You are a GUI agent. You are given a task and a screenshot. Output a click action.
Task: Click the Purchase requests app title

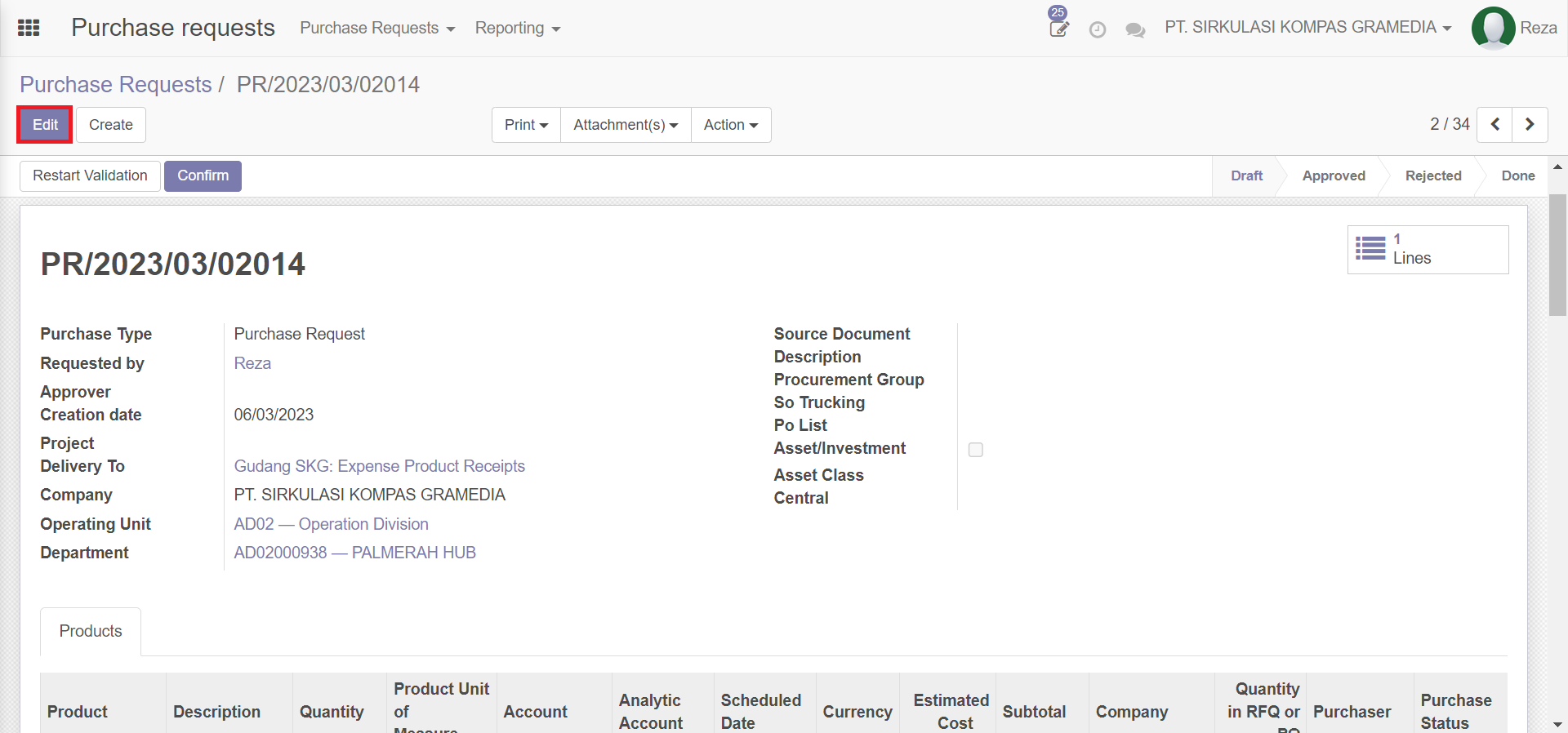tap(173, 27)
